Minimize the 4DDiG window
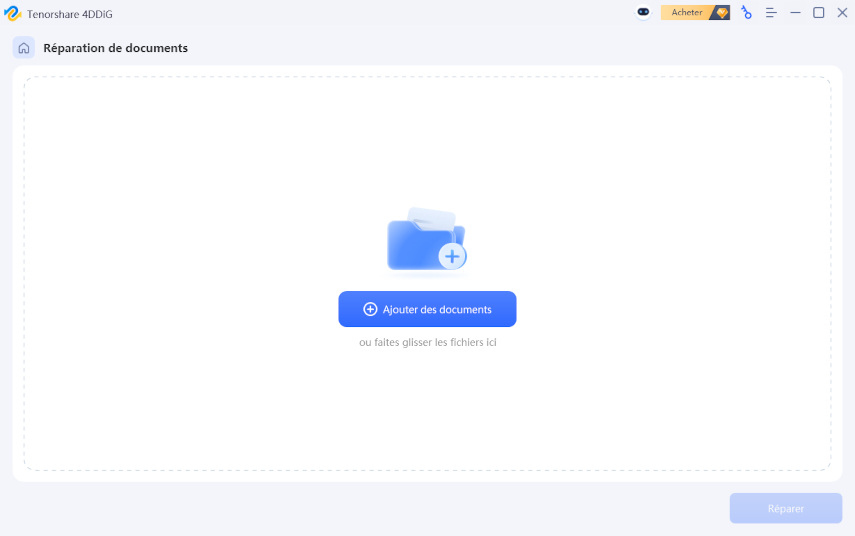 pyautogui.click(x=795, y=13)
